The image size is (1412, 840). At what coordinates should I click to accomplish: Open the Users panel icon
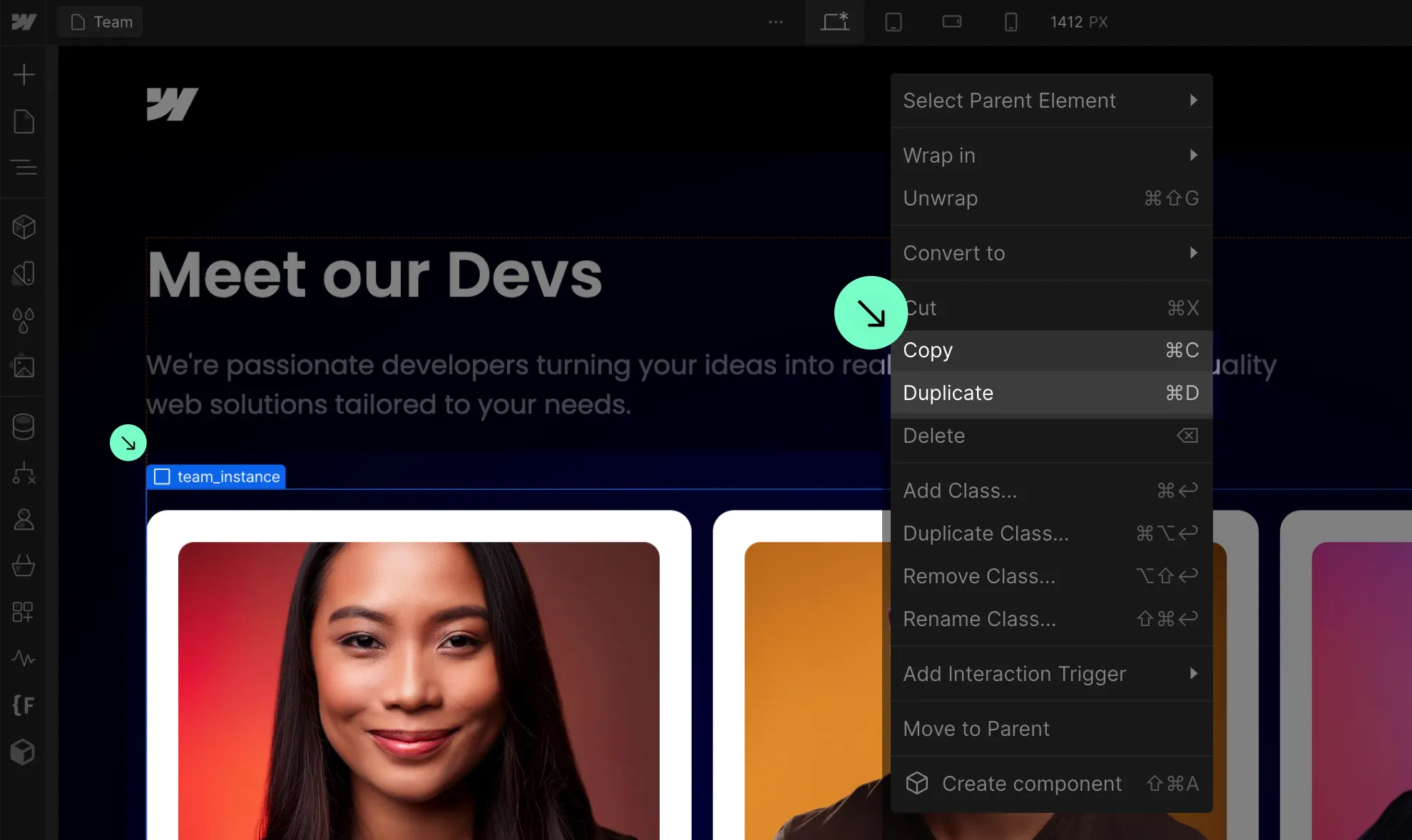pyautogui.click(x=24, y=519)
